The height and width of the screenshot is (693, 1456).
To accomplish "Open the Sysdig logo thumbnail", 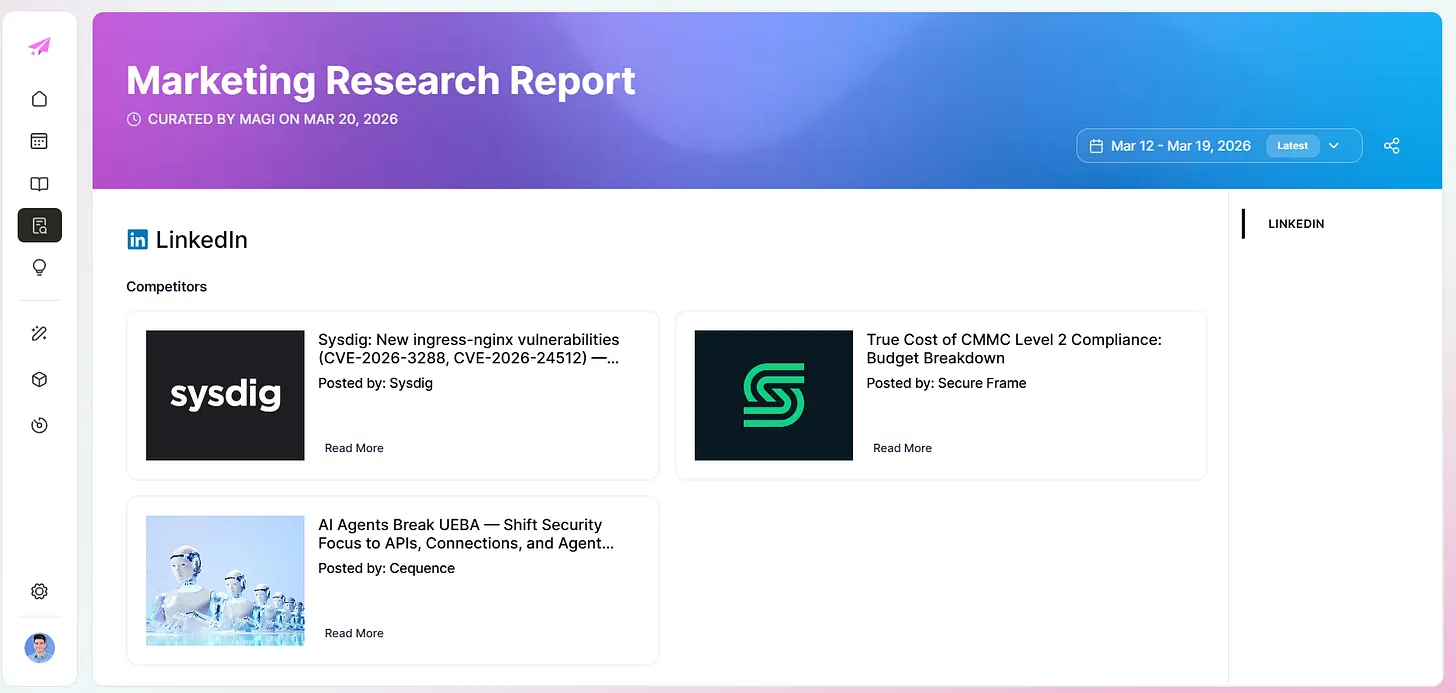I will pos(225,395).
